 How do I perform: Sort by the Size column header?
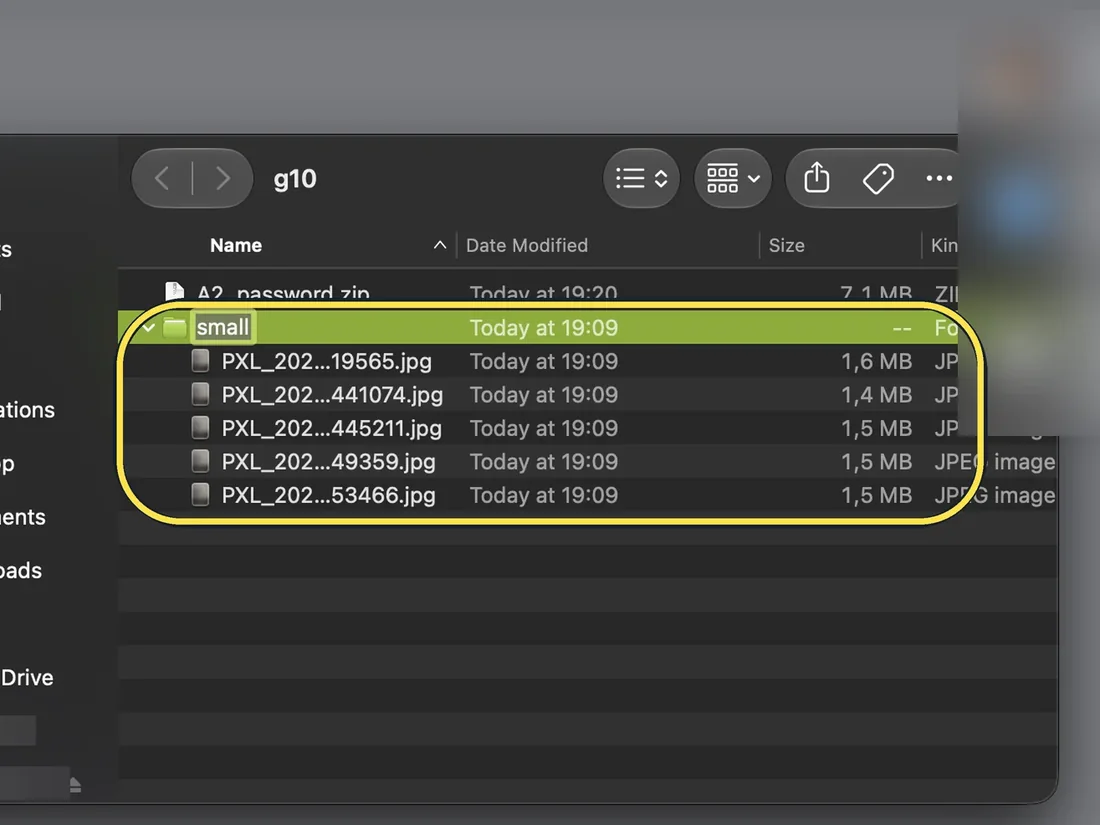pos(786,246)
